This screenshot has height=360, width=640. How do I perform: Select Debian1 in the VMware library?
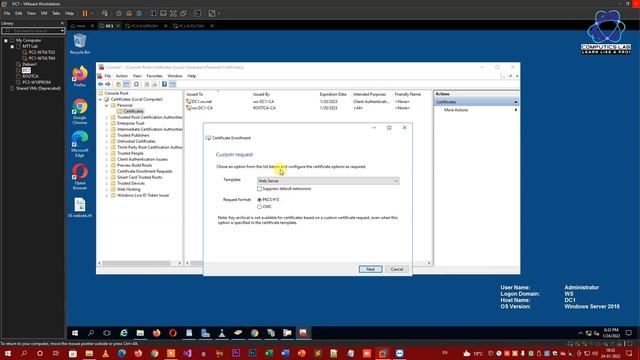point(29,64)
